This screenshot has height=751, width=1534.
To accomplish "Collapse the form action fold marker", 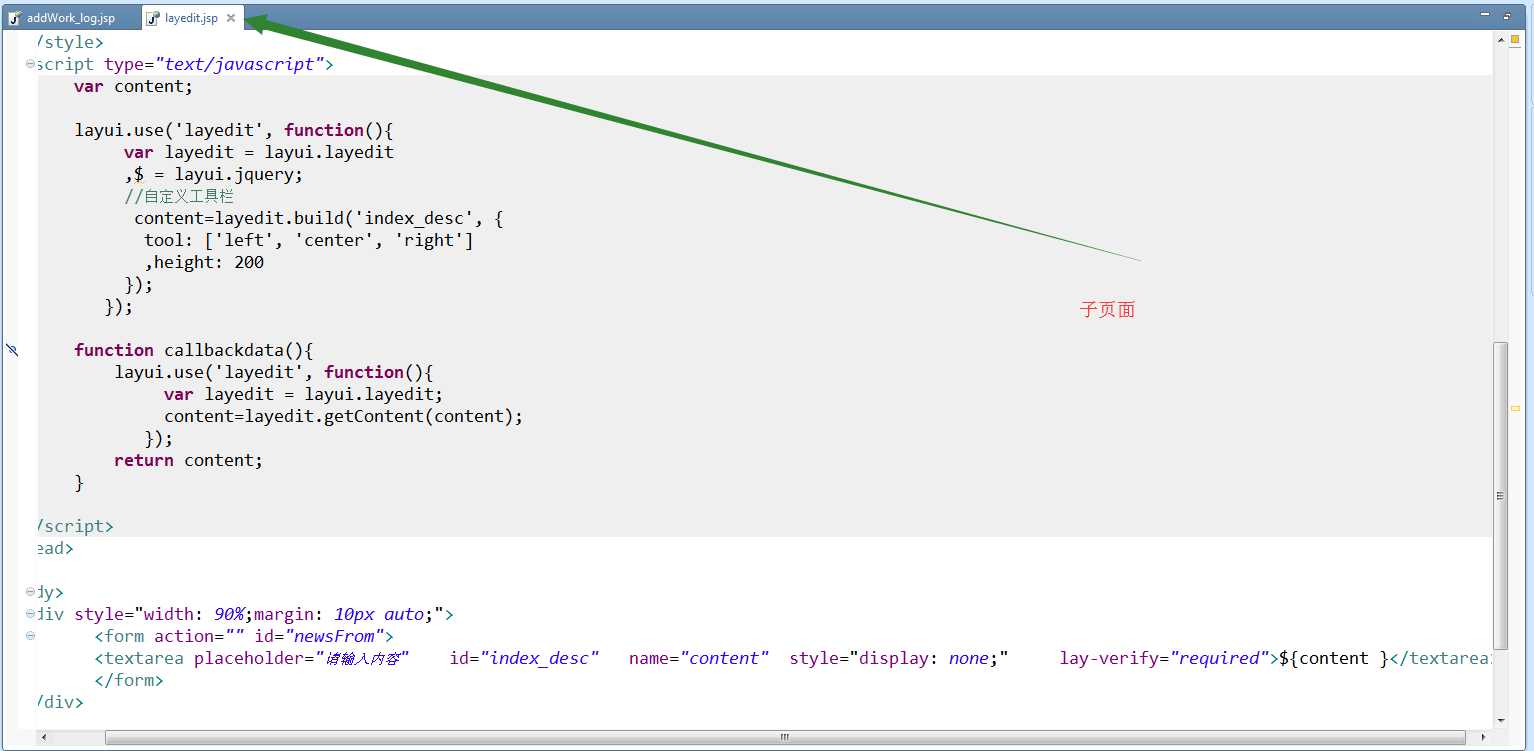I will (31, 636).
